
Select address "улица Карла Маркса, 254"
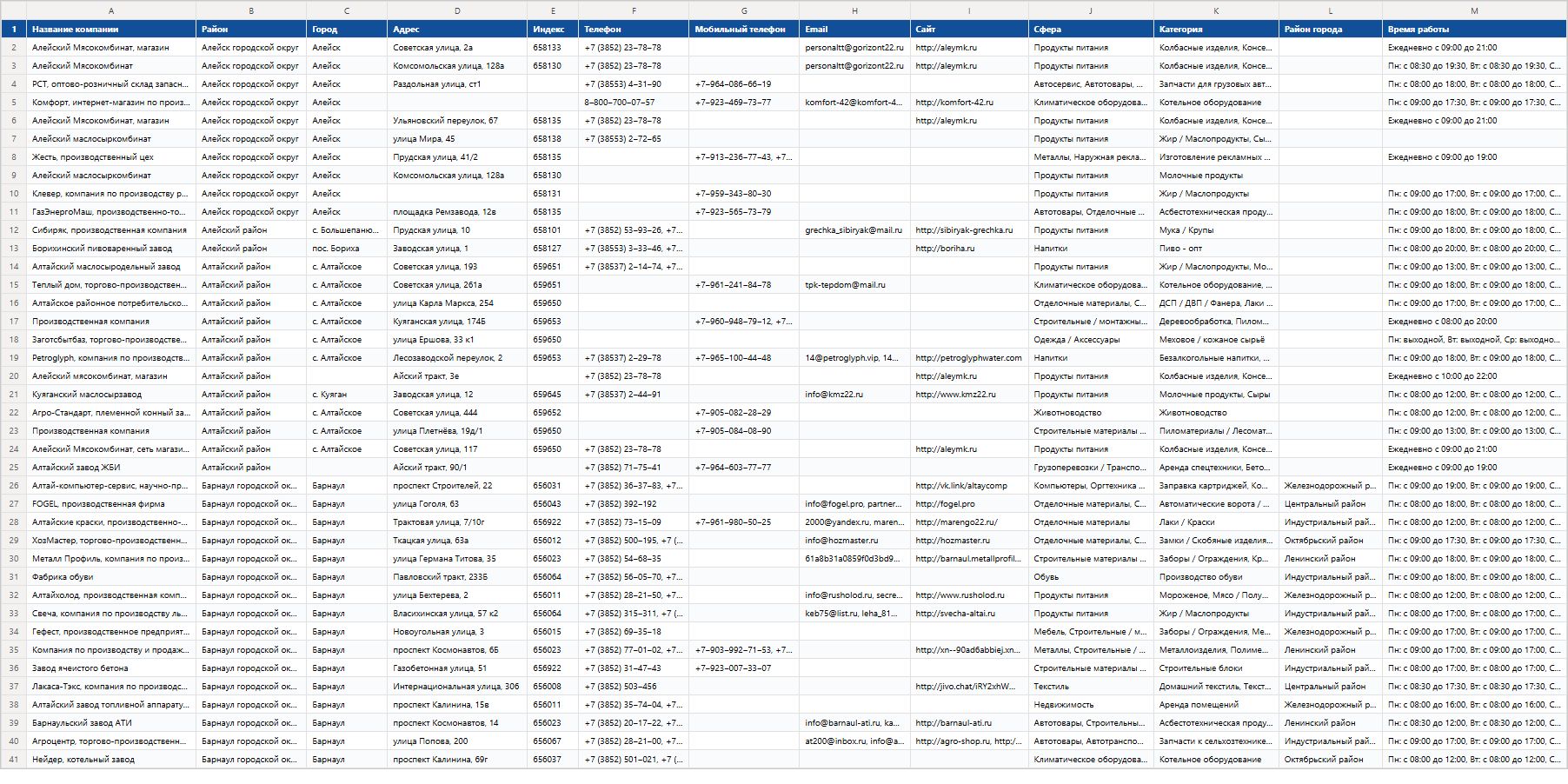click(x=457, y=303)
